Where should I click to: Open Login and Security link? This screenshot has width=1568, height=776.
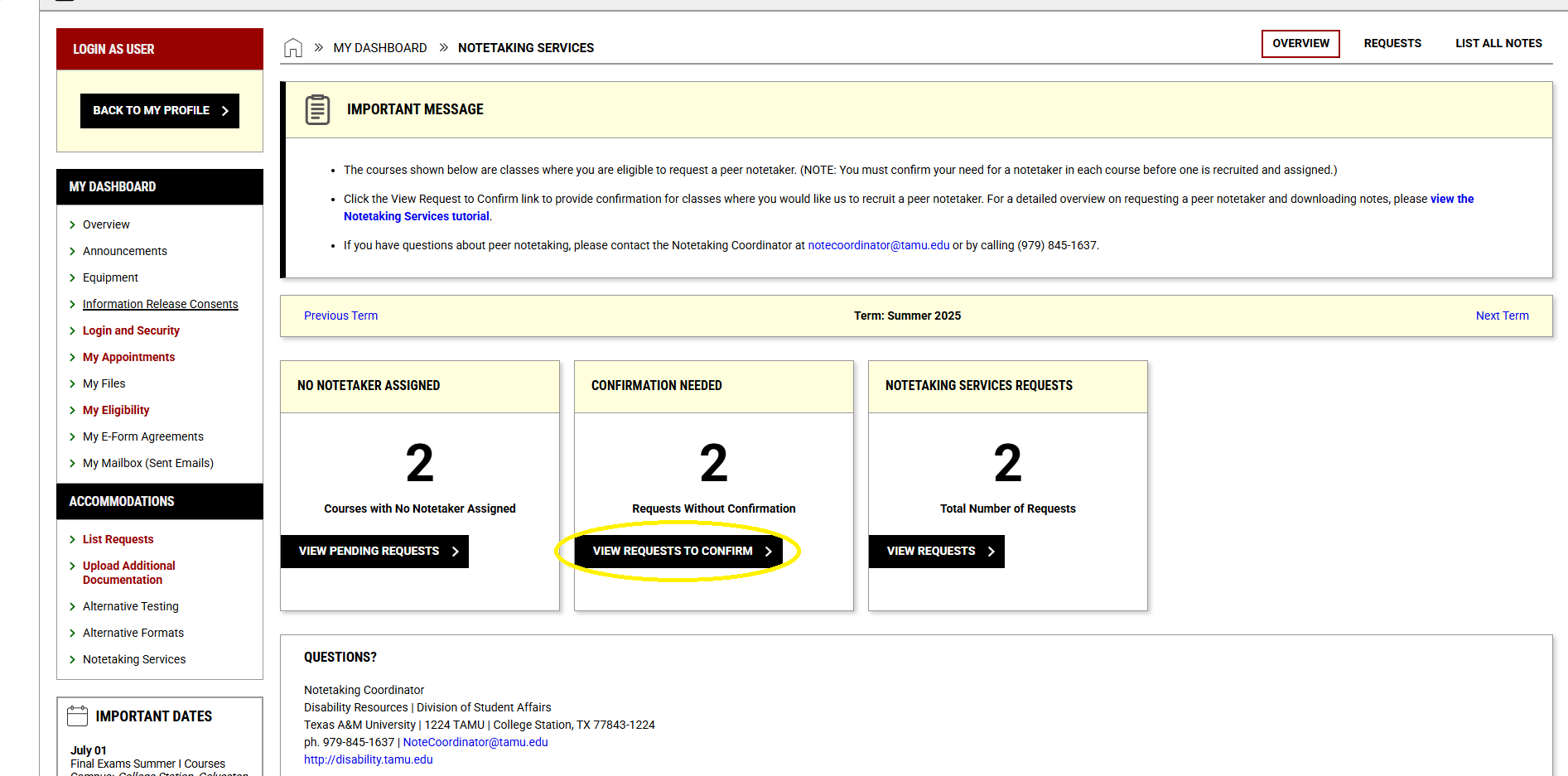pyautogui.click(x=131, y=330)
